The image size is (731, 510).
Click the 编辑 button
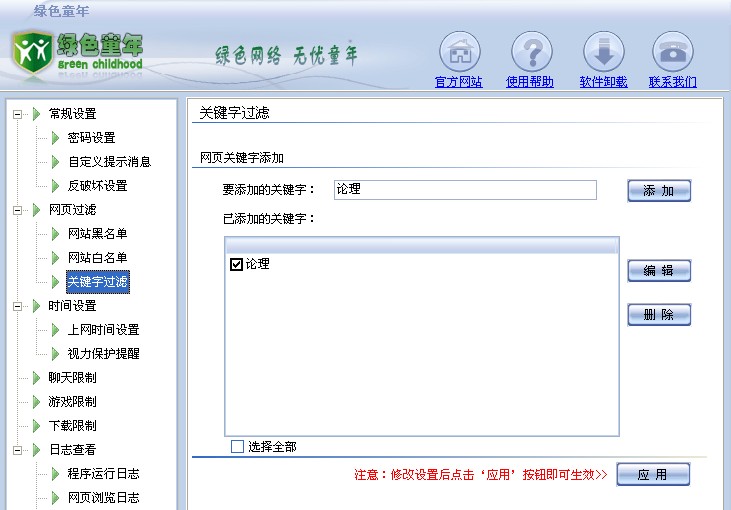(x=659, y=270)
